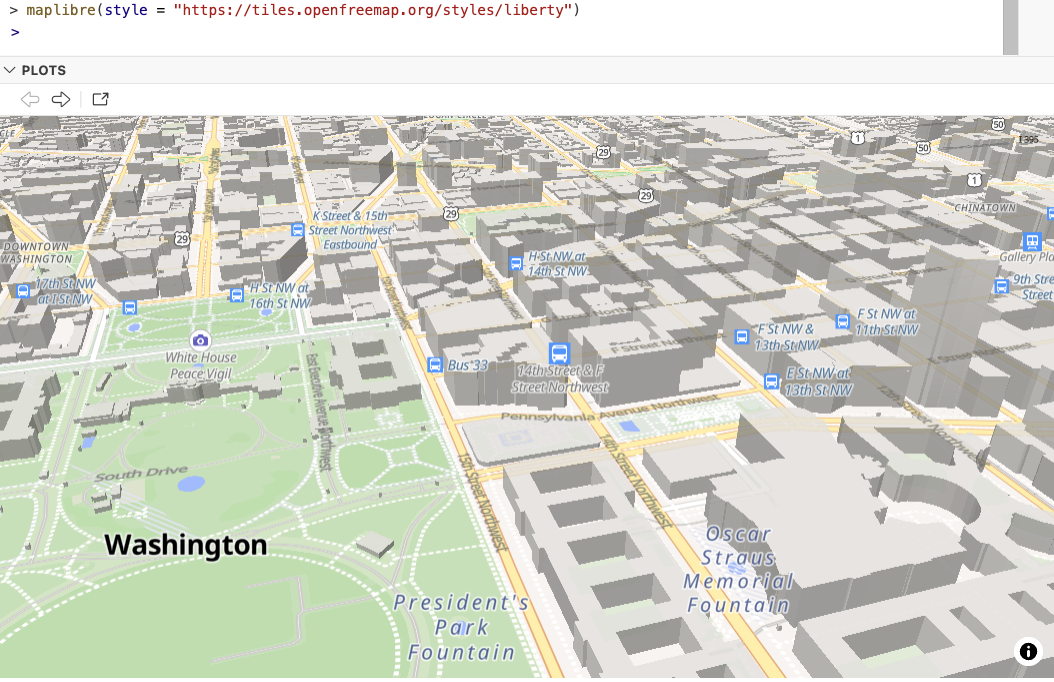Viewport: 1054px width, 682px height.
Task: Click the console vertical scrollbar
Action: coord(1010,27)
